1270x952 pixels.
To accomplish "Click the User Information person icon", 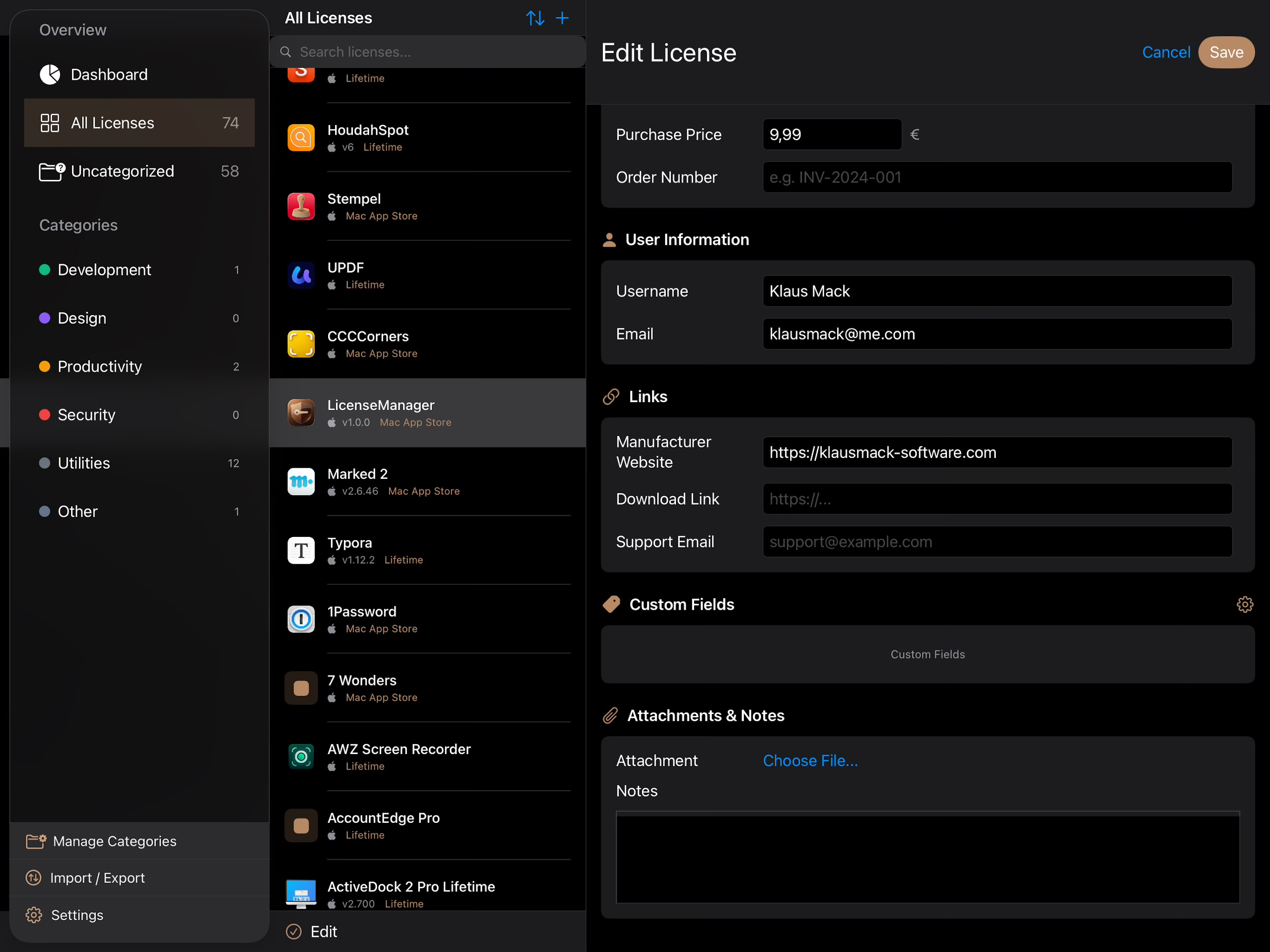I will tap(609, 240).
